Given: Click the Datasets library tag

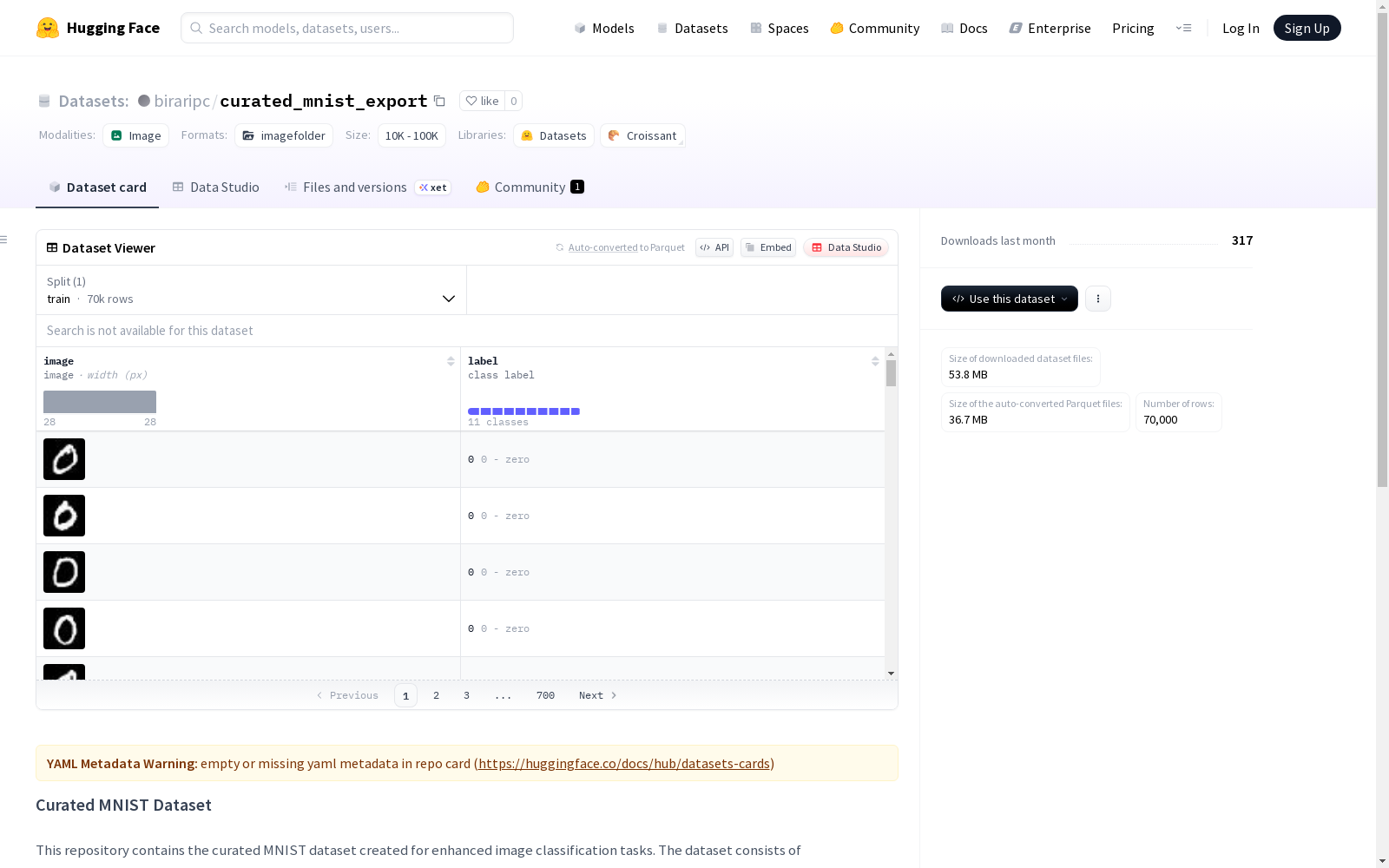Looking at the screenshot, I should 554,135.
